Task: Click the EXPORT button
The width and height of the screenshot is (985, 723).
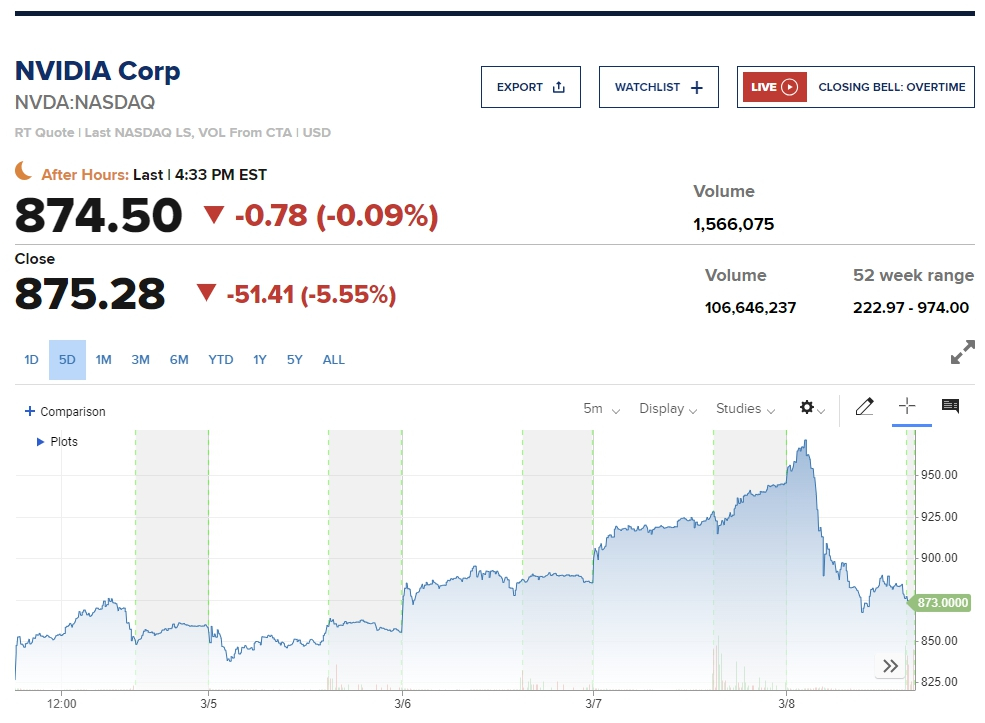Action: point(530,87)
